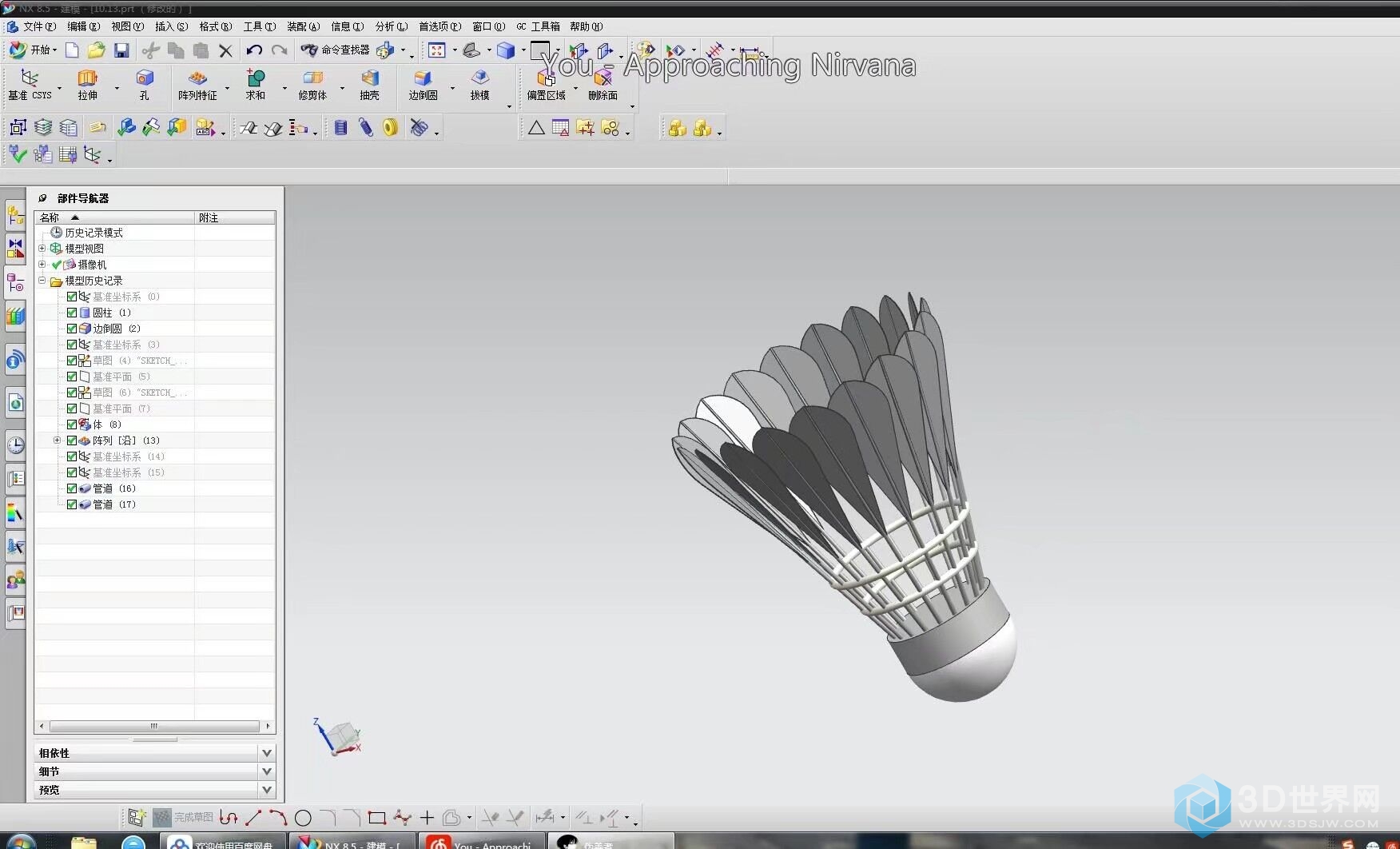Select the 偏置区域 offset region tool

pos(546,85)
